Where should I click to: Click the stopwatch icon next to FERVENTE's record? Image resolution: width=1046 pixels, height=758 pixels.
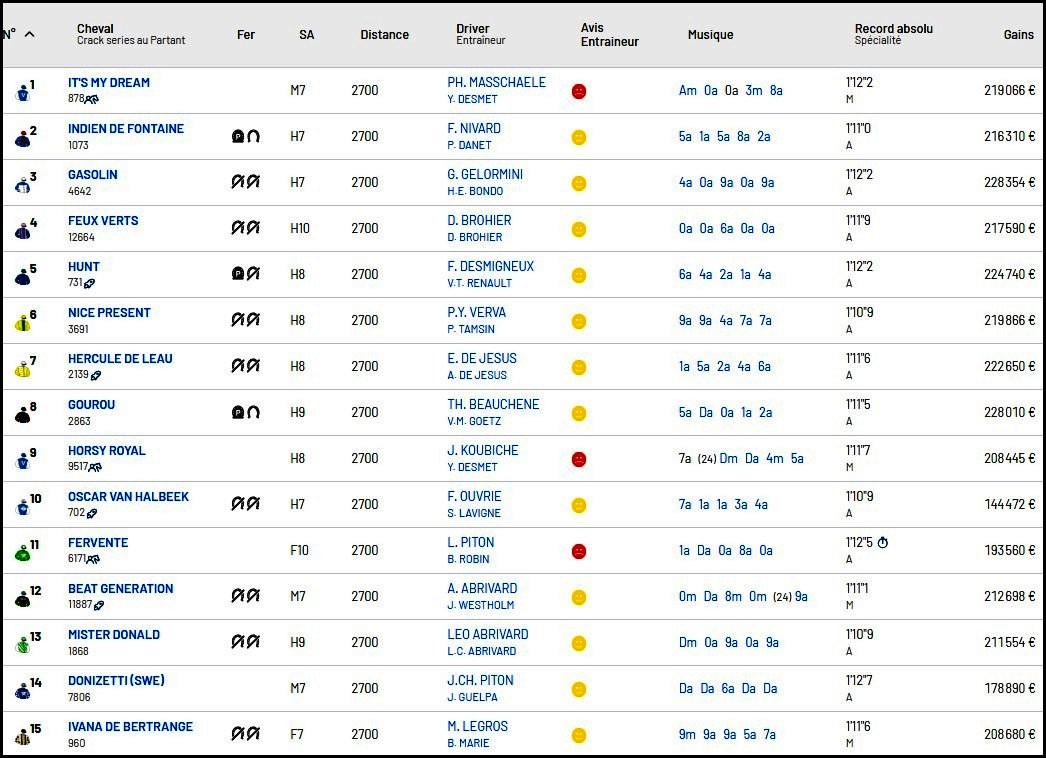pos(883,542)
